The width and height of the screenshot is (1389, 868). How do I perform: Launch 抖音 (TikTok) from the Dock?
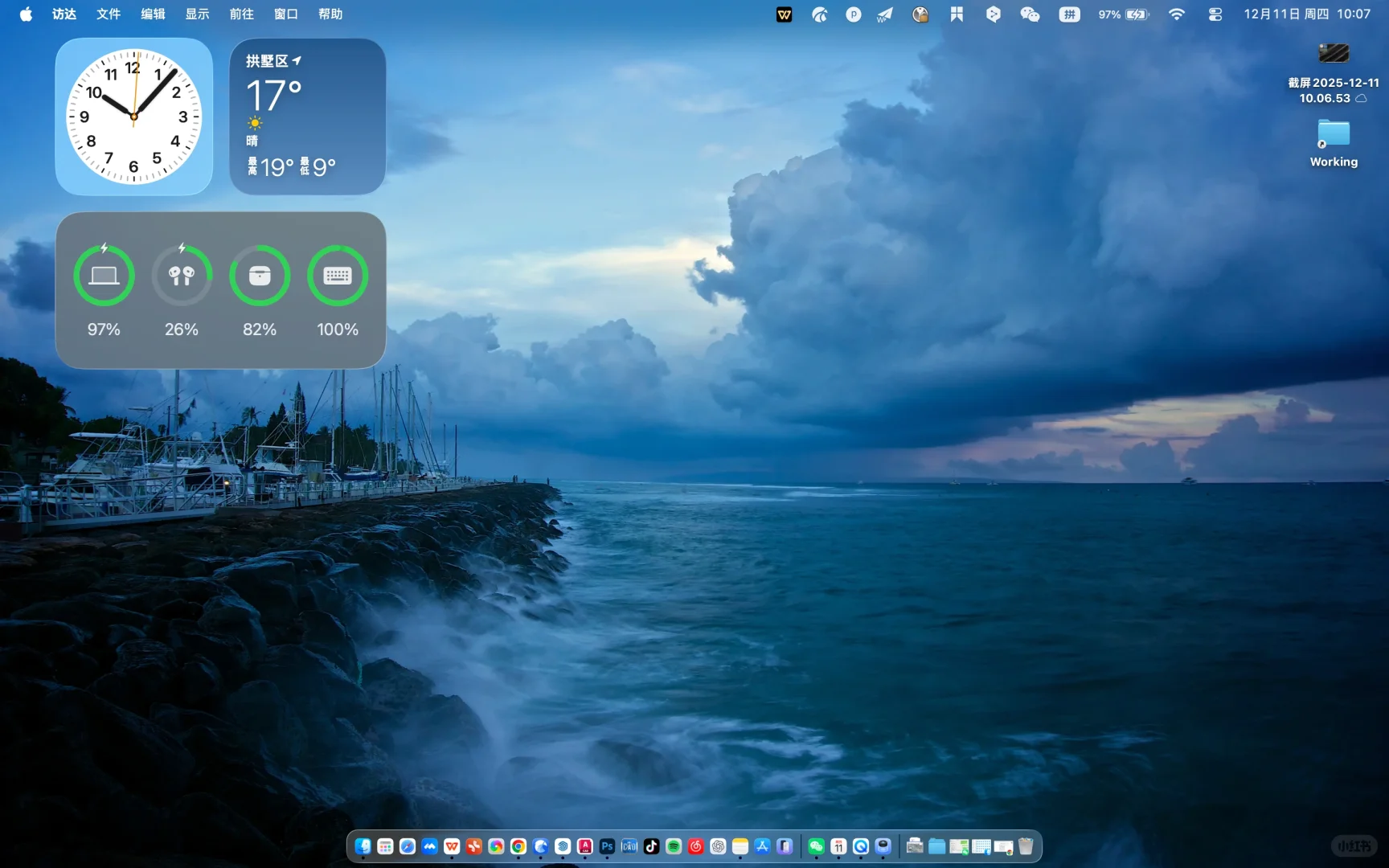pyautogui.click(x=651, y=845)
